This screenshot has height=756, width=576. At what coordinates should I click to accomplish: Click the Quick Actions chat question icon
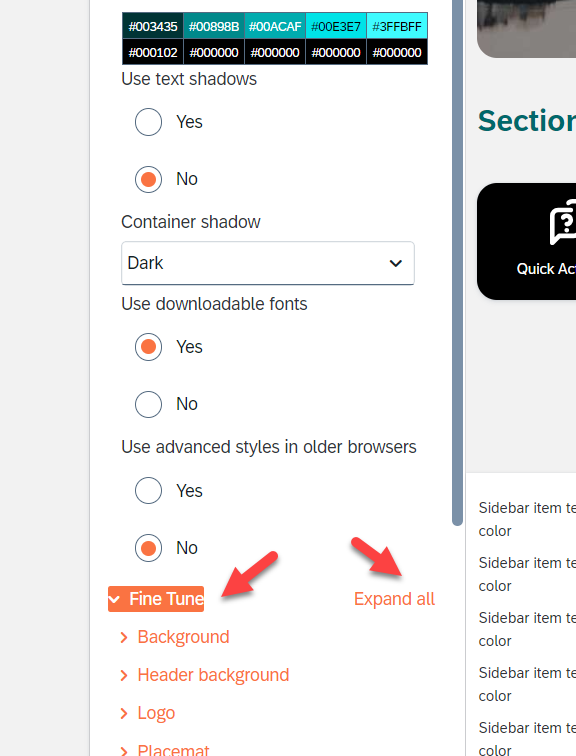click(x=563, y=222)
